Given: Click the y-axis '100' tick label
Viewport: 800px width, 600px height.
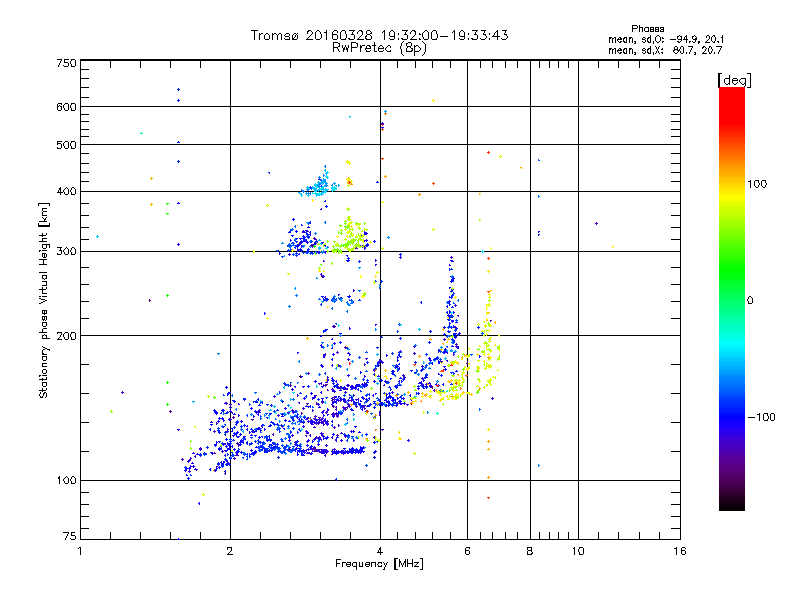Looking at the screenshot, I should (x=66, y=481).
